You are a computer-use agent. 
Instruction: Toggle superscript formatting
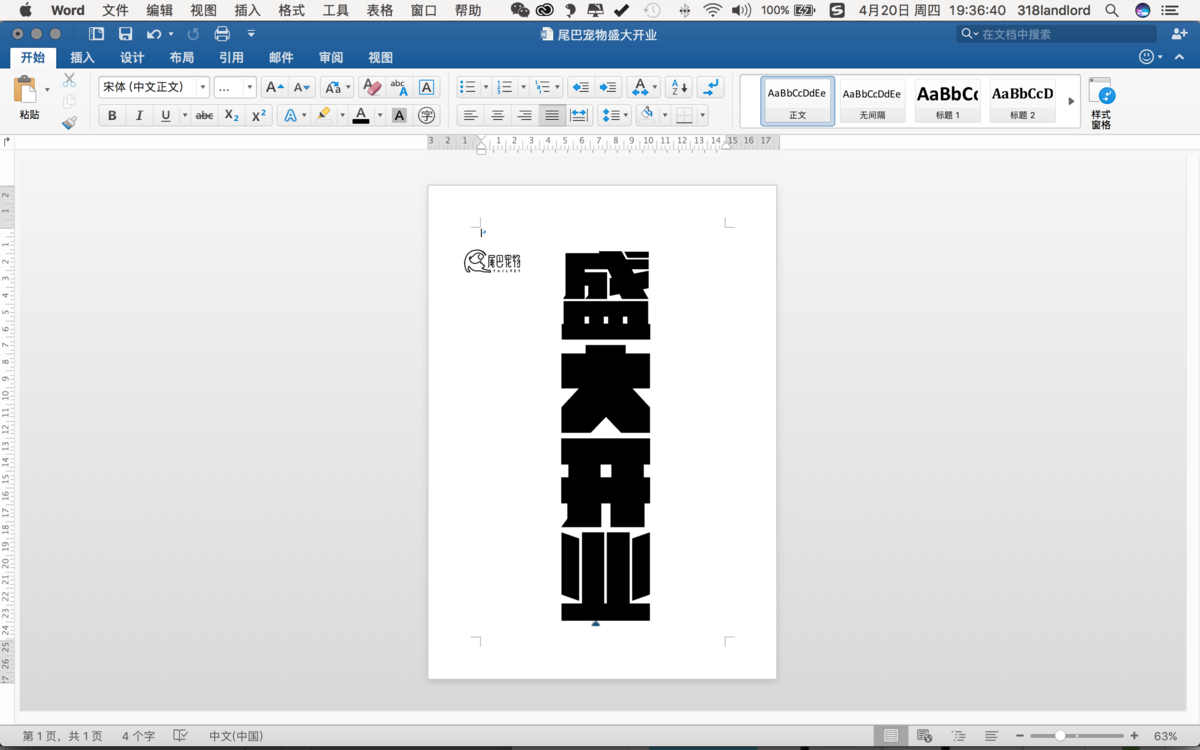click(258, 116)
